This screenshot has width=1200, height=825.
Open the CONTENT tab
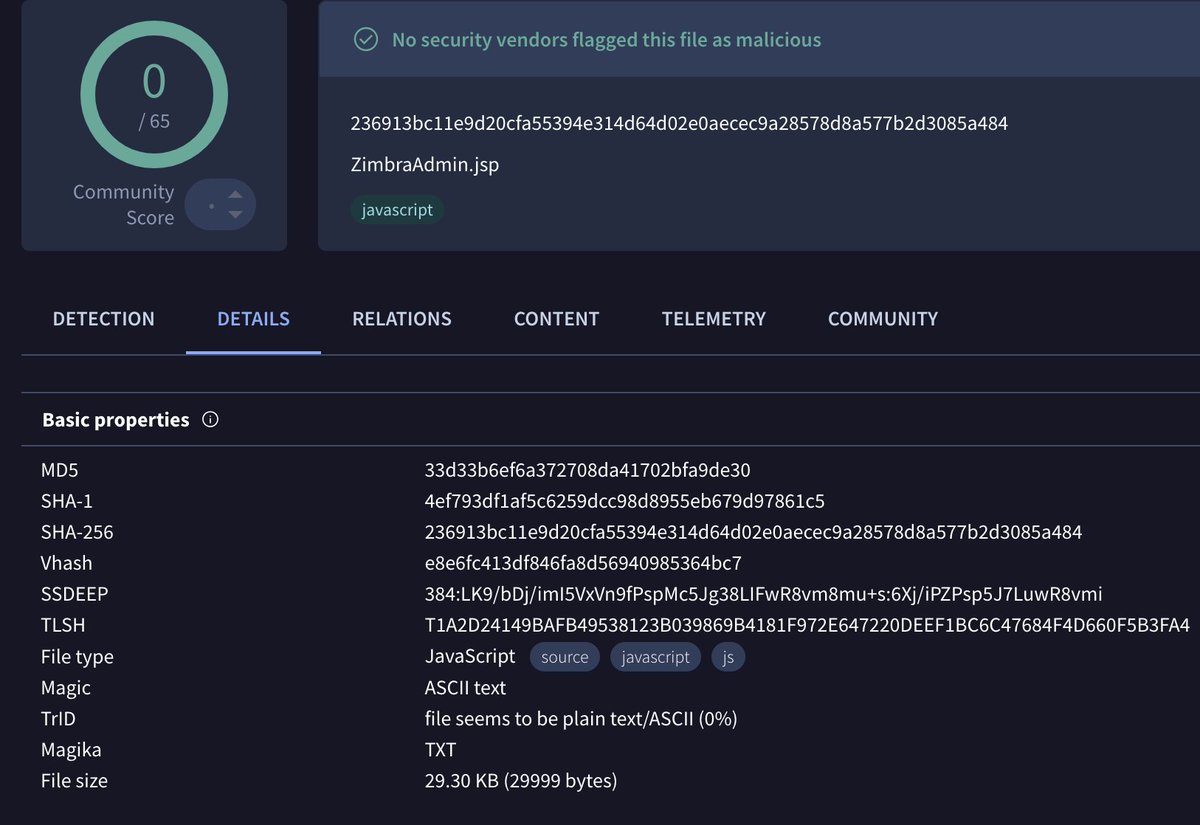556,319
